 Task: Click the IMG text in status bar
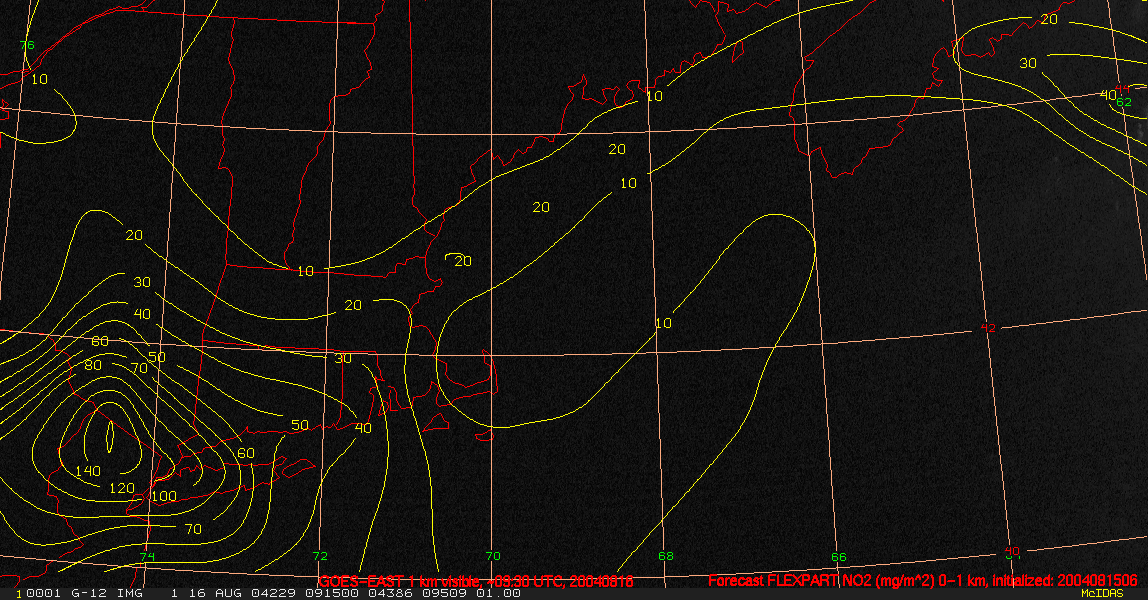tap(130, 593)
